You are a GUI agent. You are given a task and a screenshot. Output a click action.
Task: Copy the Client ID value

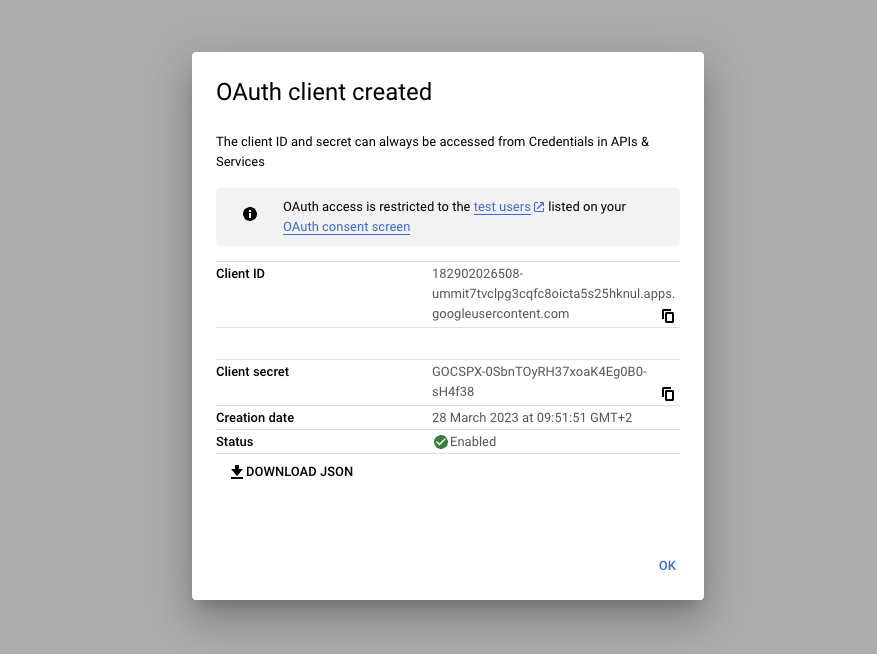point(668,315)
